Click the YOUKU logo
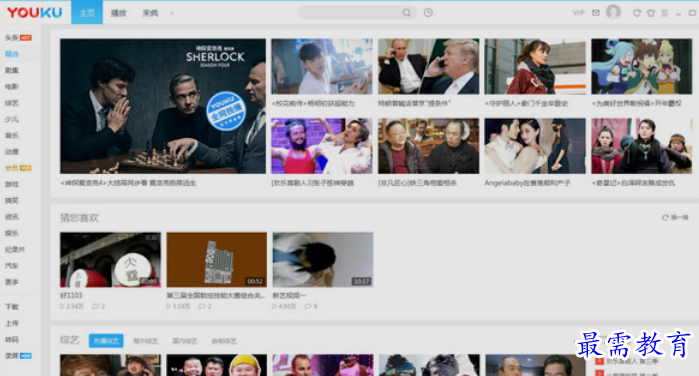The width and height of the screenshot is (699, 376). point(35,12)
